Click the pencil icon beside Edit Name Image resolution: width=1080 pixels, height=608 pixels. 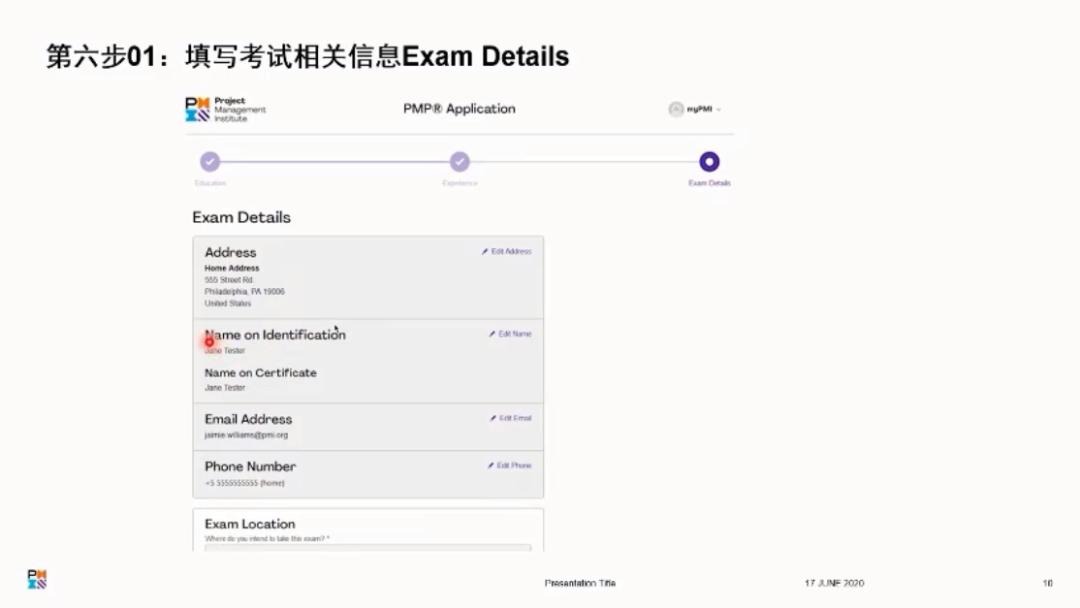(x=491, y=334)
